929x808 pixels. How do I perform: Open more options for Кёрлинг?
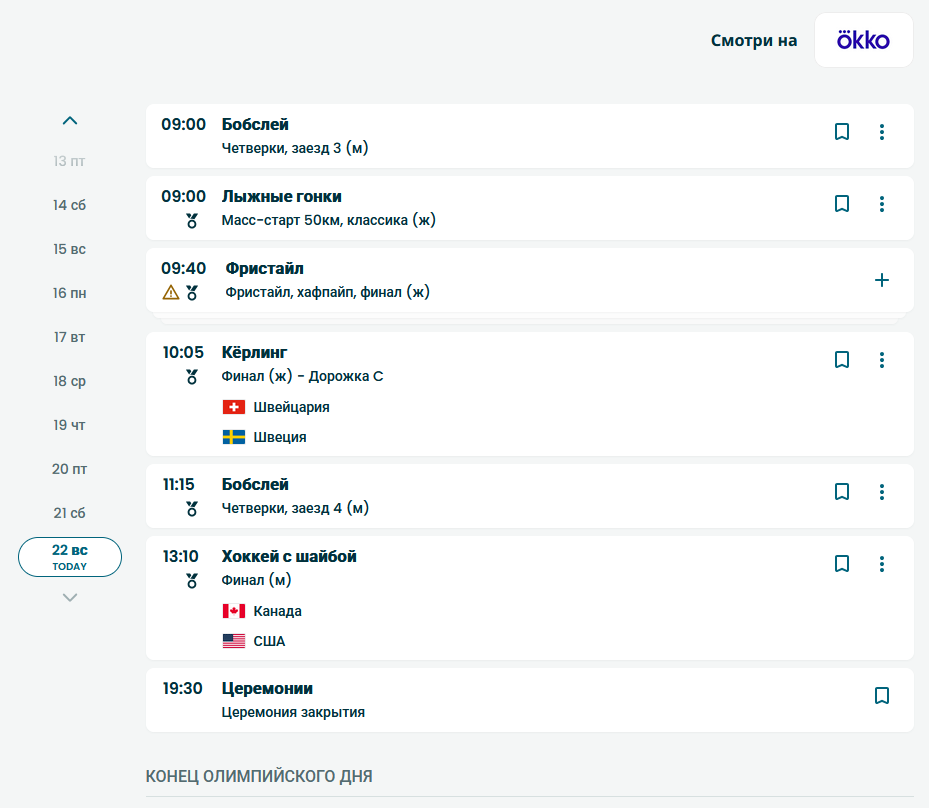(881, 360)
